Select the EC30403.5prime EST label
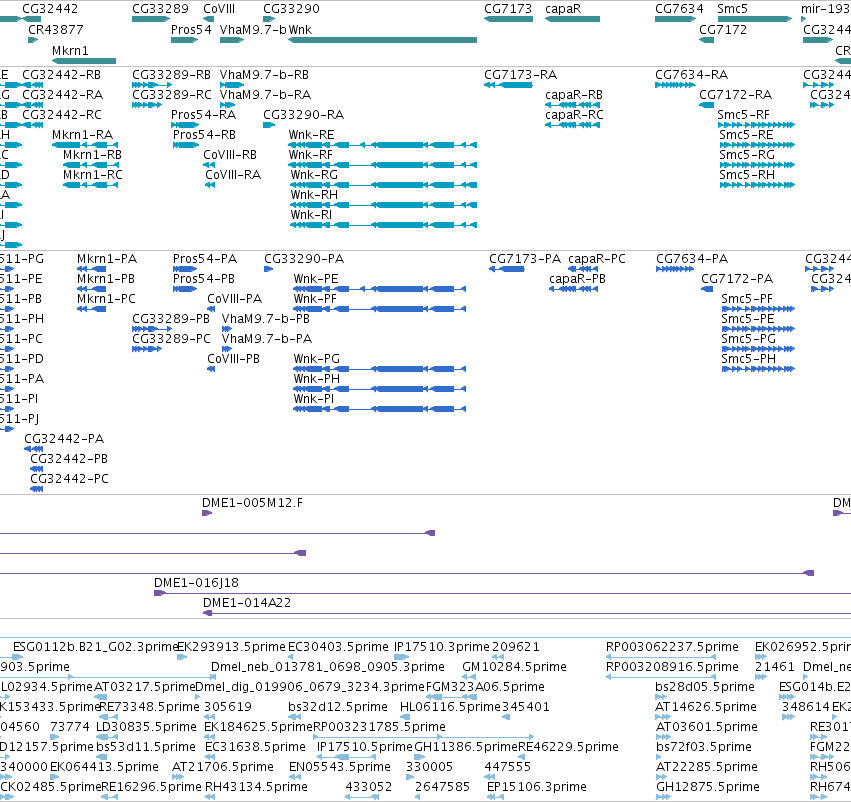Image resolution: width=851 pixels, height=802 pixels. tap(338, 647)
